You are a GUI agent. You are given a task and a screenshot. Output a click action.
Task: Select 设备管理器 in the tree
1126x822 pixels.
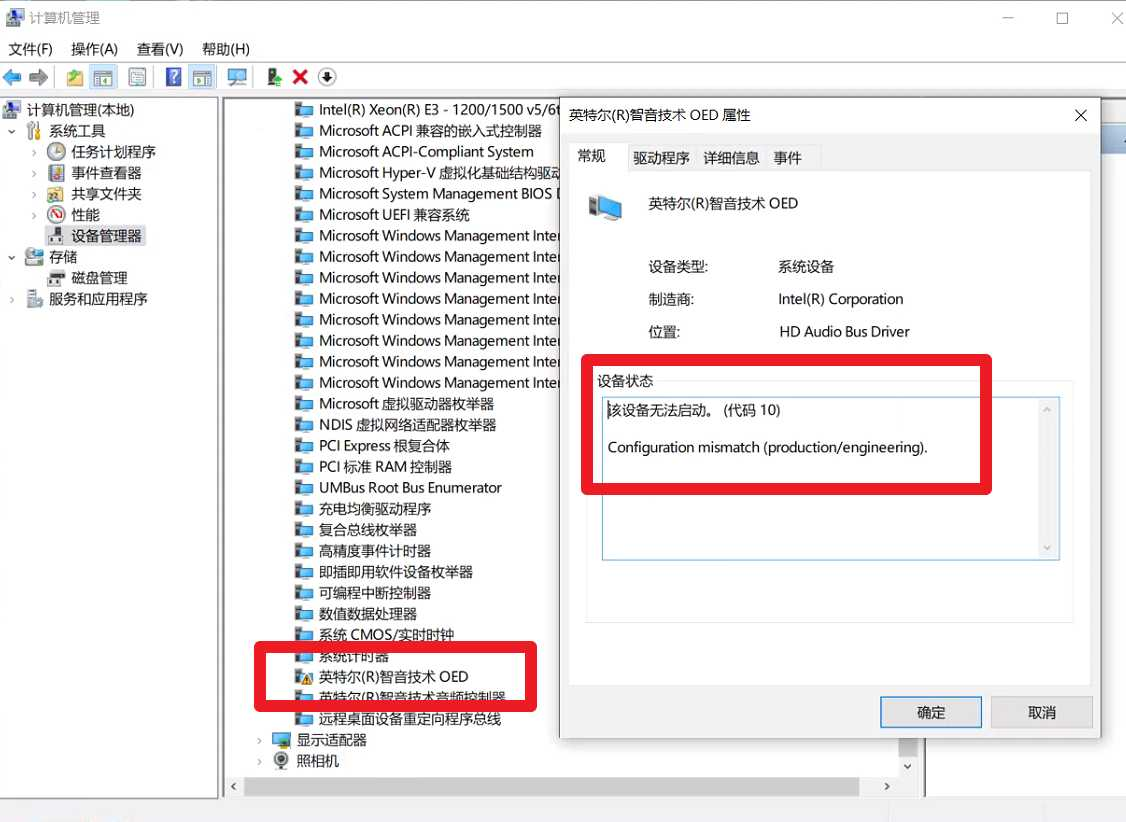106,235
